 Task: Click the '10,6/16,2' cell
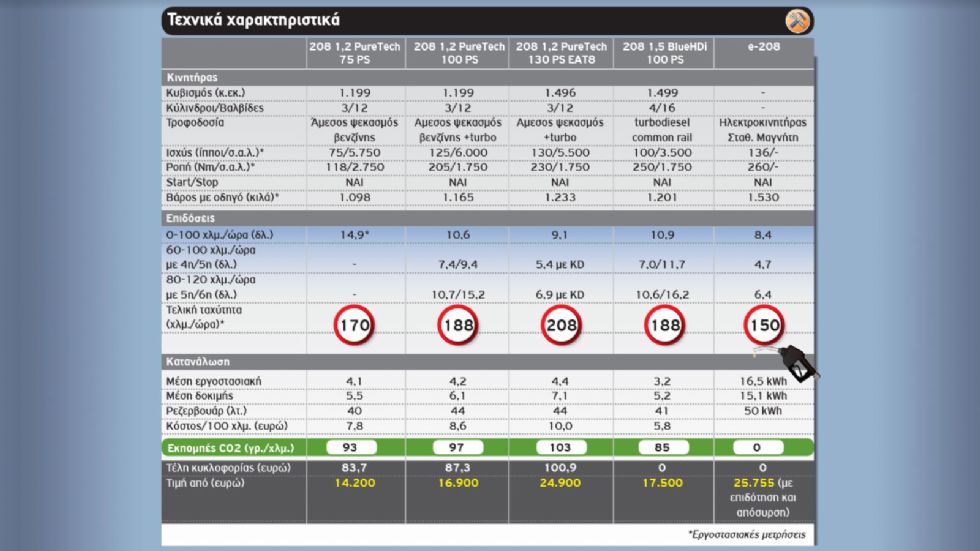coord(662,294)
